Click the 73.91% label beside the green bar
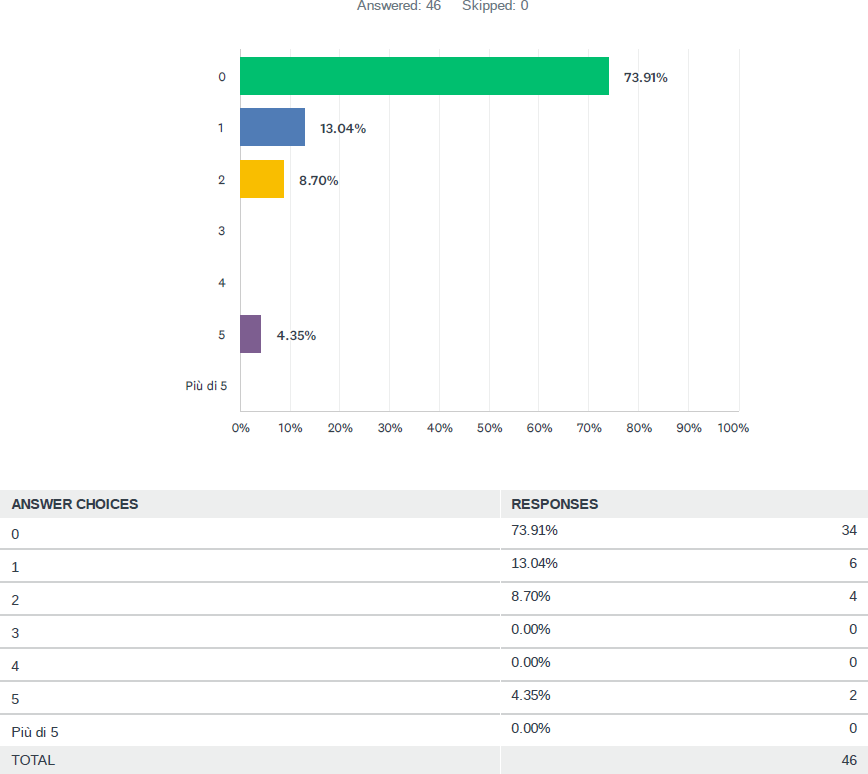This screenshot has width=868, height=774. point(645,77)
